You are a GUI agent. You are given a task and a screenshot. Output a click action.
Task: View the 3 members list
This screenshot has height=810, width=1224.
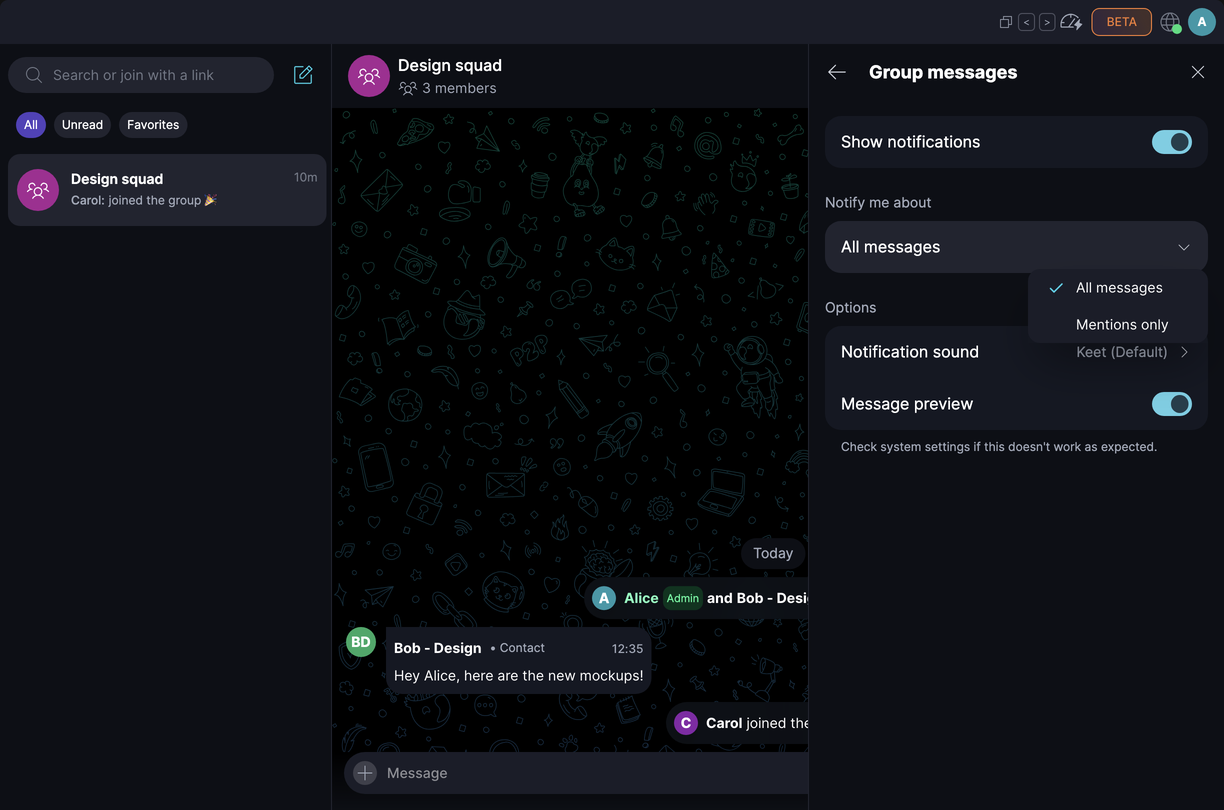[447, 88]
